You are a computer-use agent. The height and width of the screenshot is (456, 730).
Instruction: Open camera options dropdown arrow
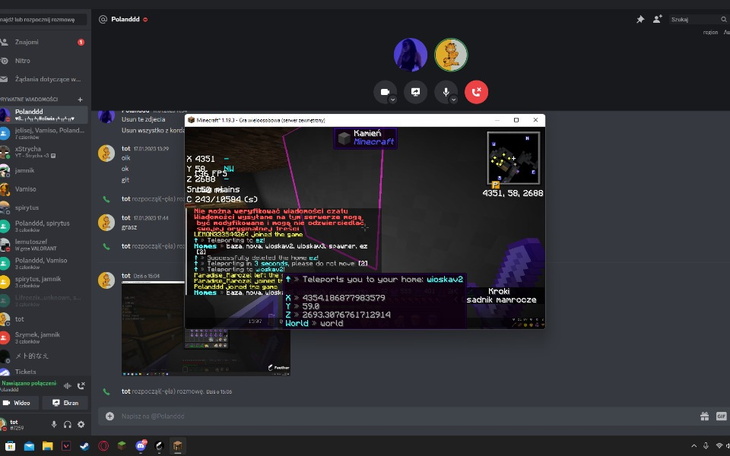[x=393, y=99]
